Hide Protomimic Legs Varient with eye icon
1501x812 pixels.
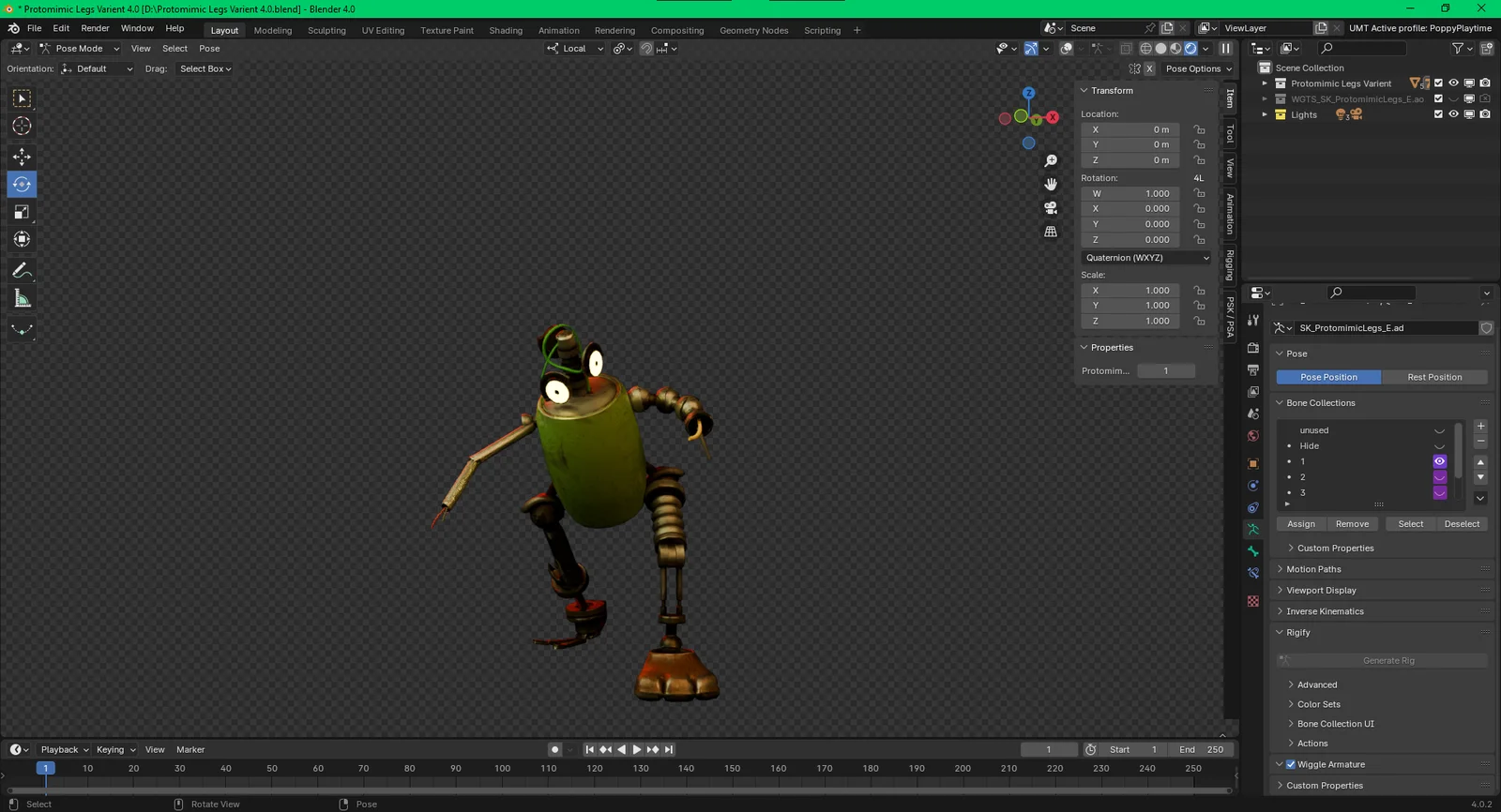1454,83
